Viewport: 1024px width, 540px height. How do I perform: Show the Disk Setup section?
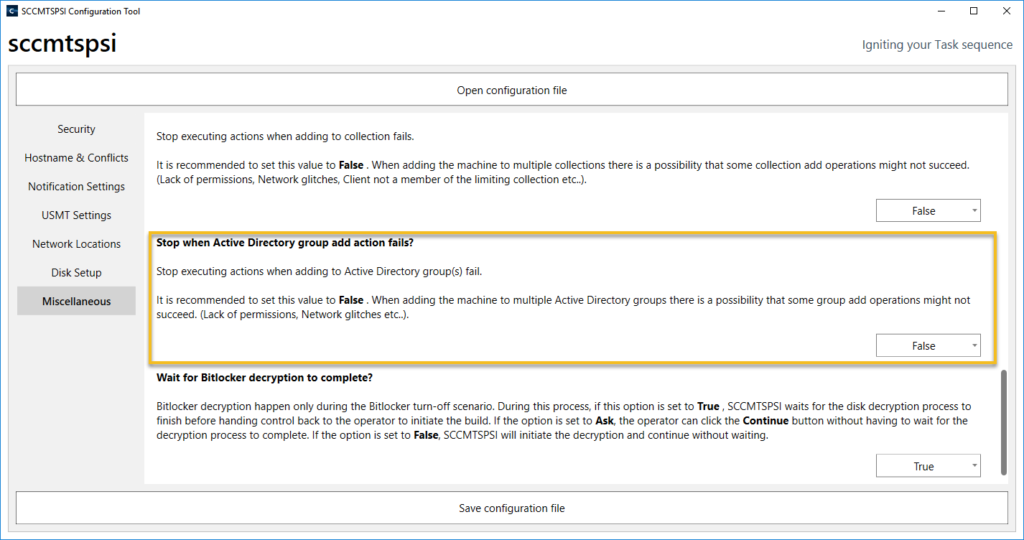pos(76,273)
